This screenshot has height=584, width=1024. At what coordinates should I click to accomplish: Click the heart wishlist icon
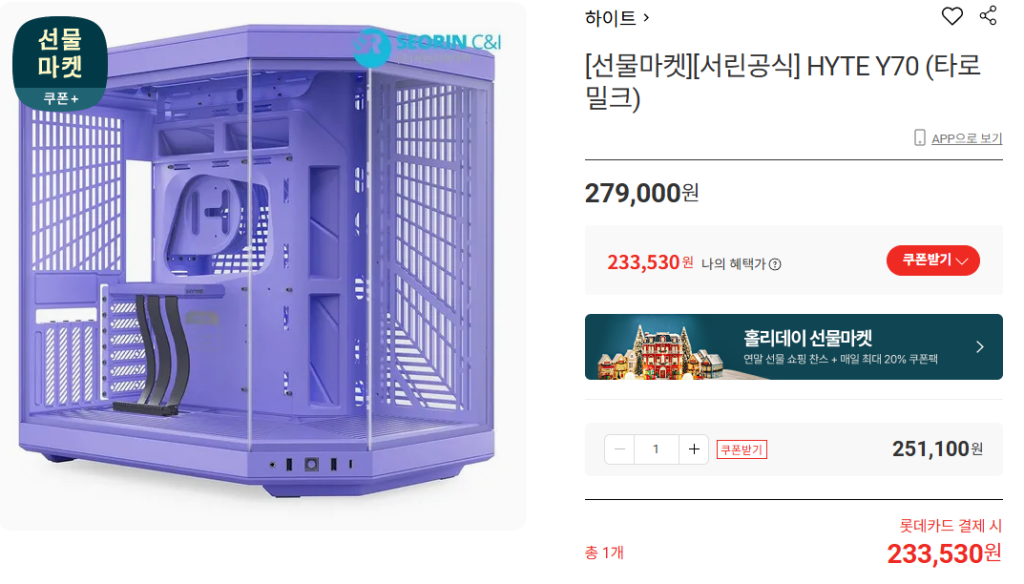[x=952, y=16]
